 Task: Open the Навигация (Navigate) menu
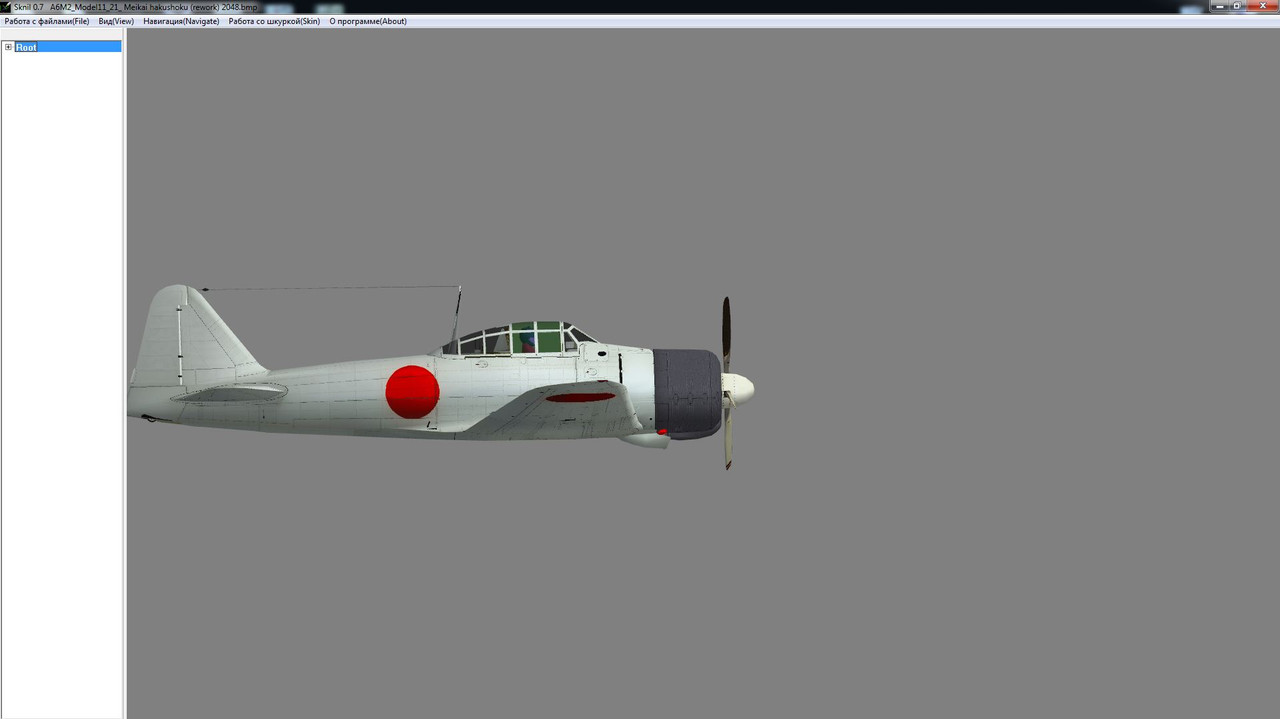coord(181,21)
